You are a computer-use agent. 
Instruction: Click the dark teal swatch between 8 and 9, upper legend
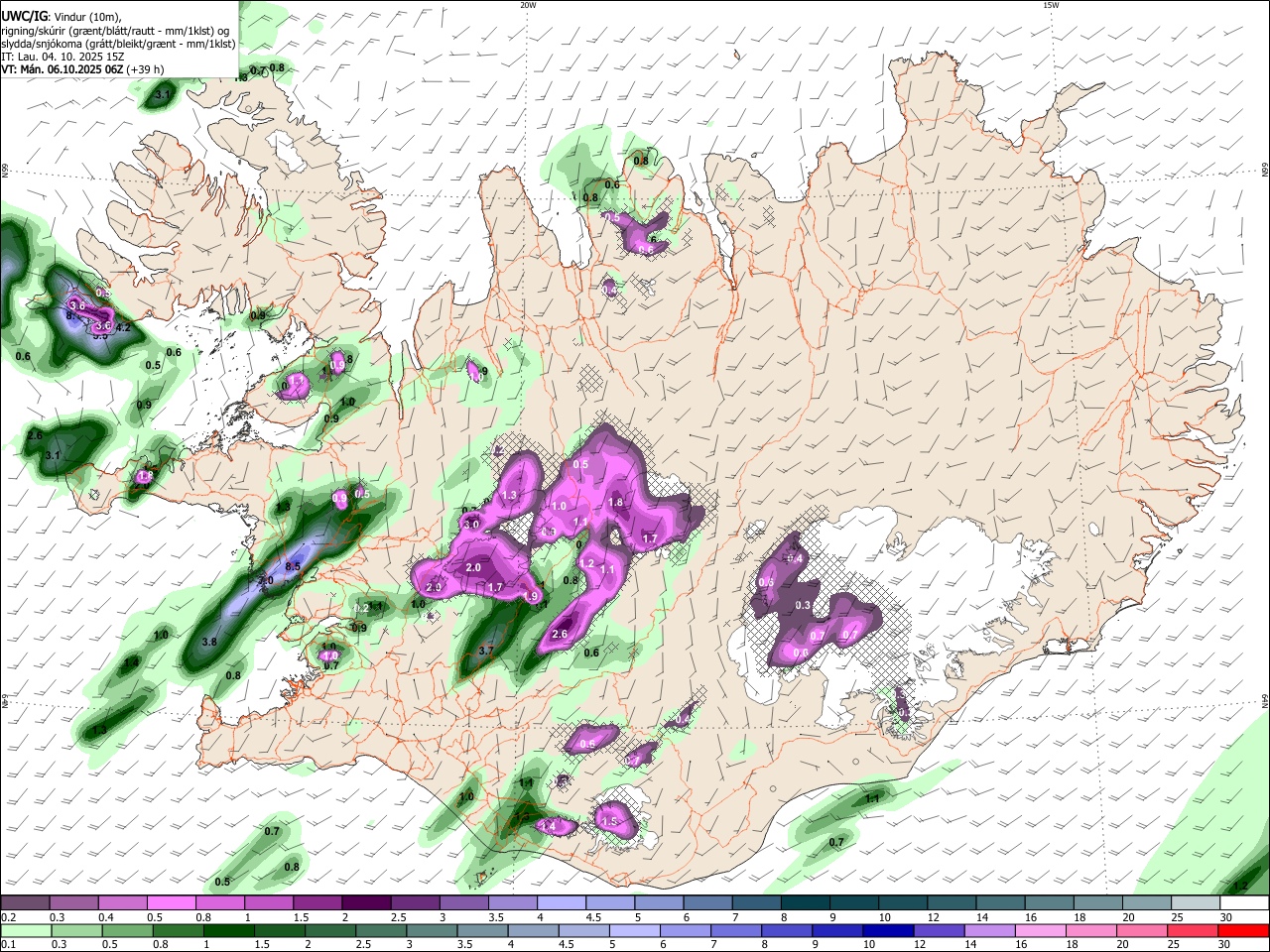coord(806,902)
